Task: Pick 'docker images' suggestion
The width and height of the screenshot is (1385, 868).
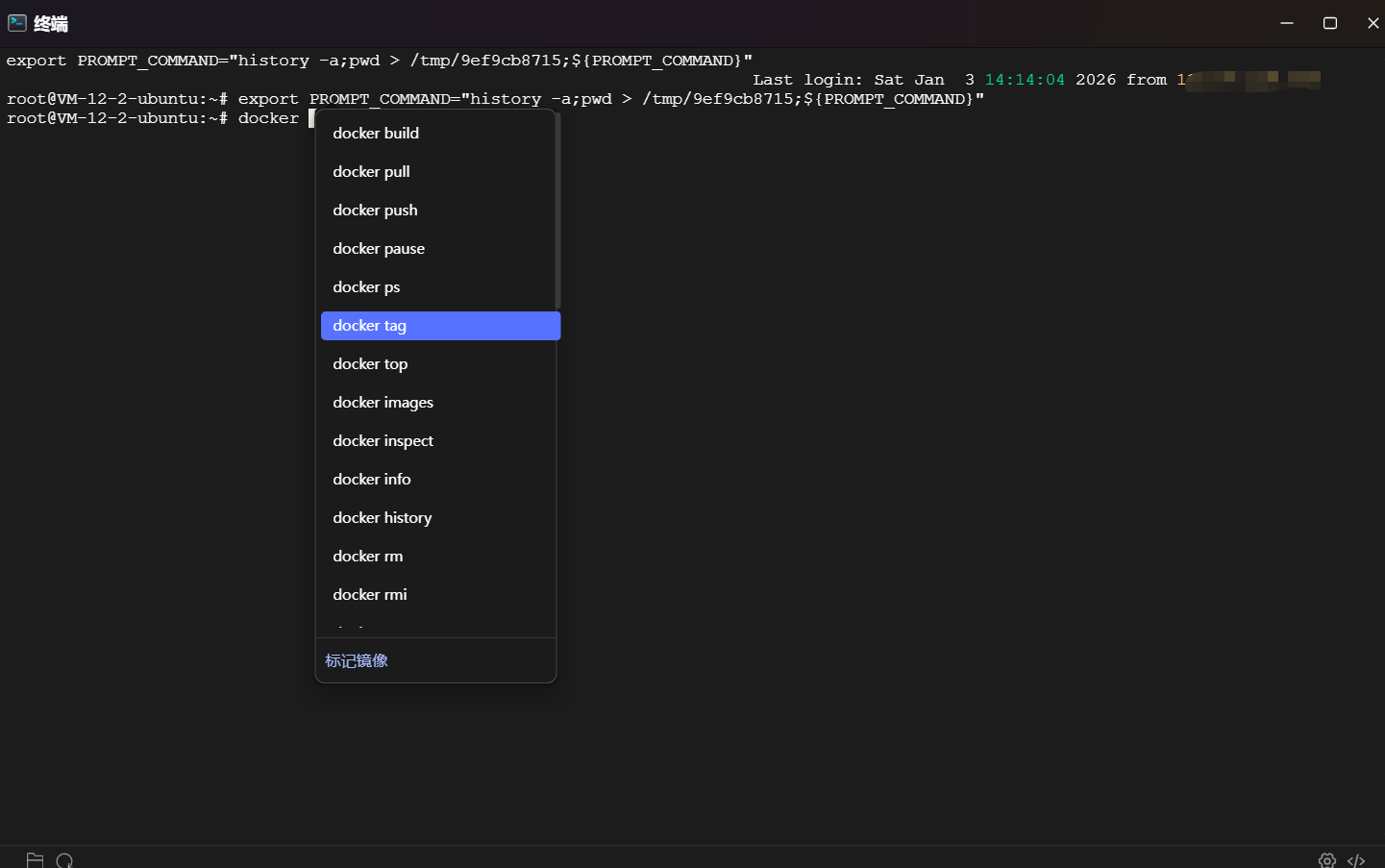Action: 438,402
